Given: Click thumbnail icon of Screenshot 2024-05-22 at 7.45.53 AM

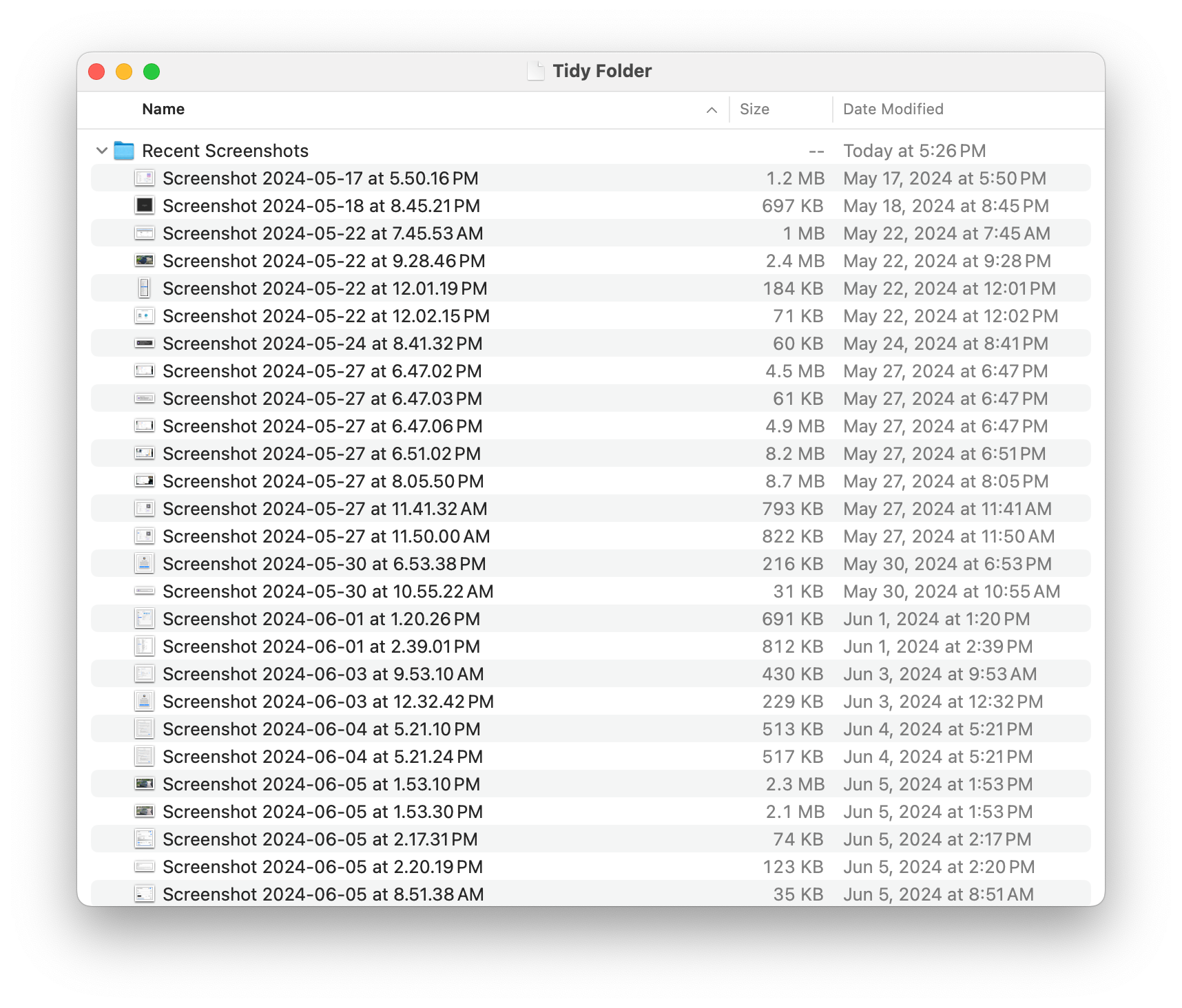Looking at the screenshot, I should [x=145, y=233].
